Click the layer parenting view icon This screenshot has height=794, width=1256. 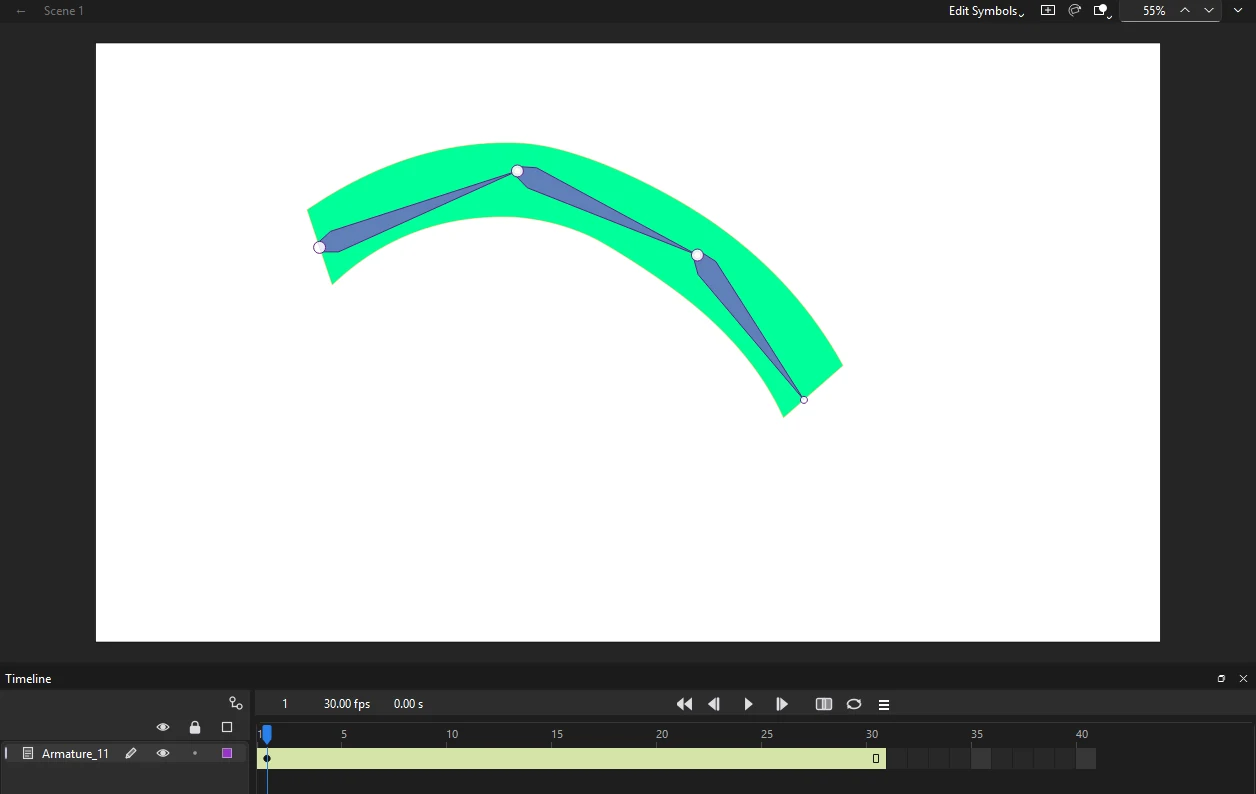pos(236,703)
